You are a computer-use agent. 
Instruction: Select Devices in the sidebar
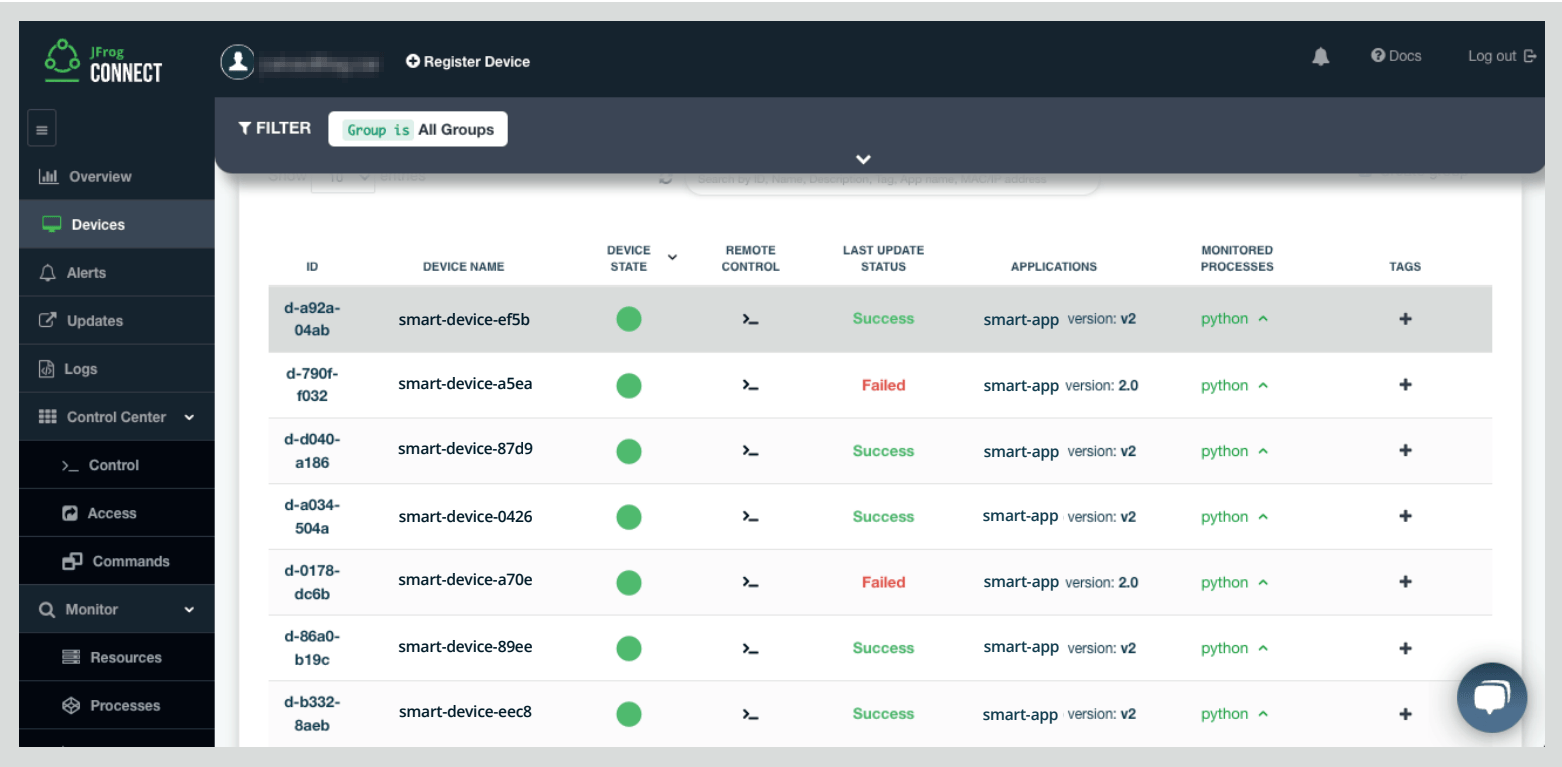[116, 224]
